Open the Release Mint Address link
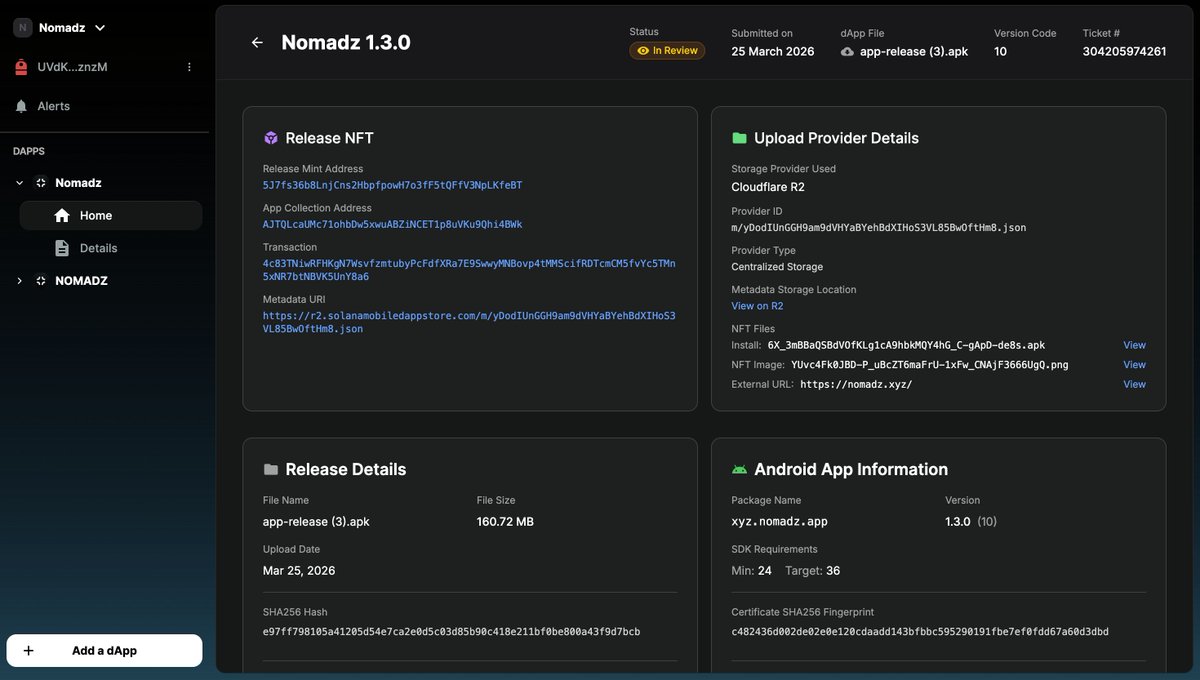 (392, 185)
